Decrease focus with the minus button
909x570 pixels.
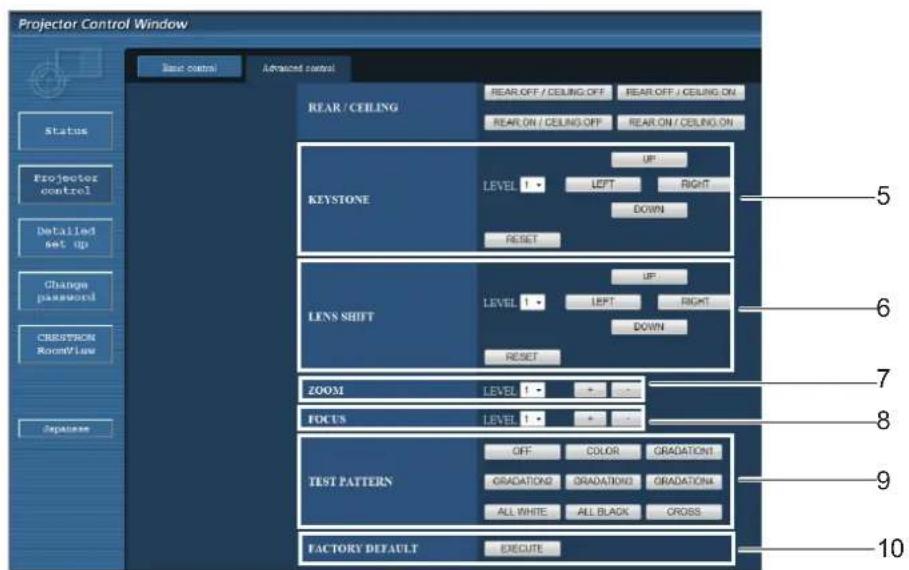[x=627, y=419]
